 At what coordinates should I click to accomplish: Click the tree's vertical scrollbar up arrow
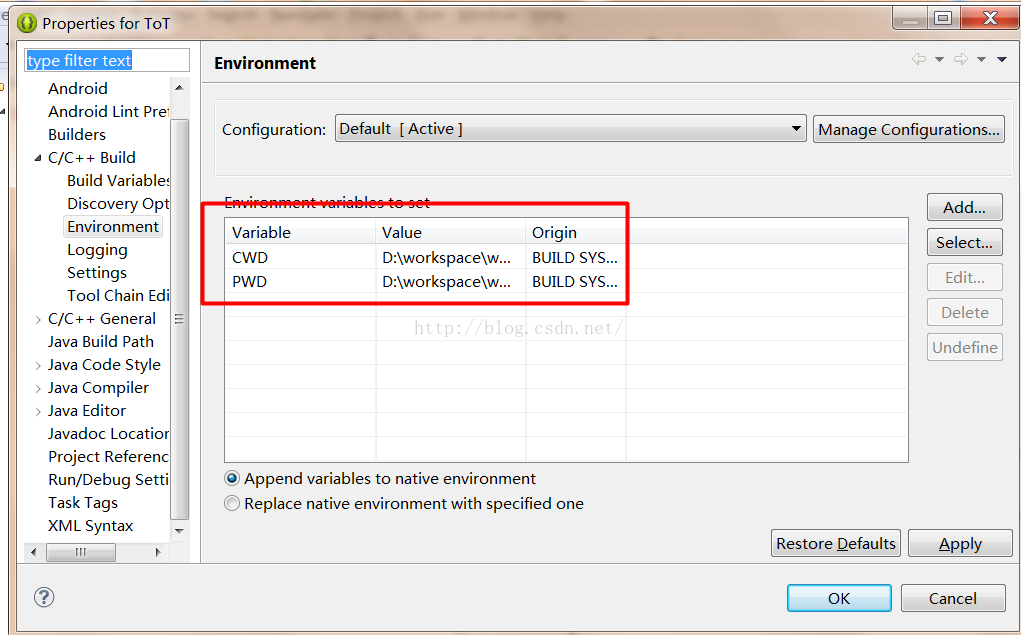tap(180, 87)
